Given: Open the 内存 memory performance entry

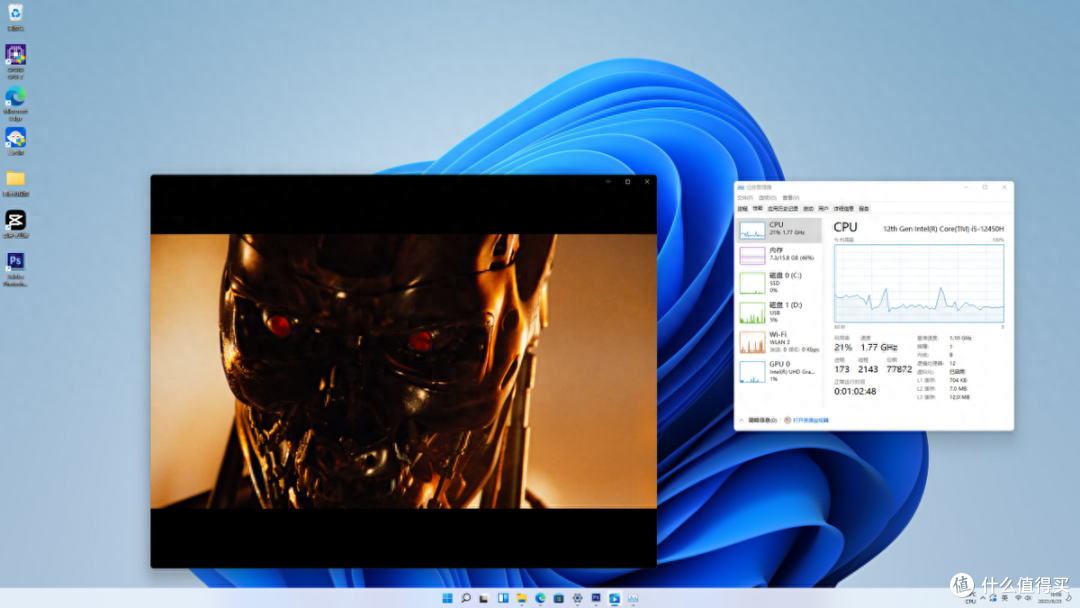Looking at the screenshot, I should pos(779,255).
